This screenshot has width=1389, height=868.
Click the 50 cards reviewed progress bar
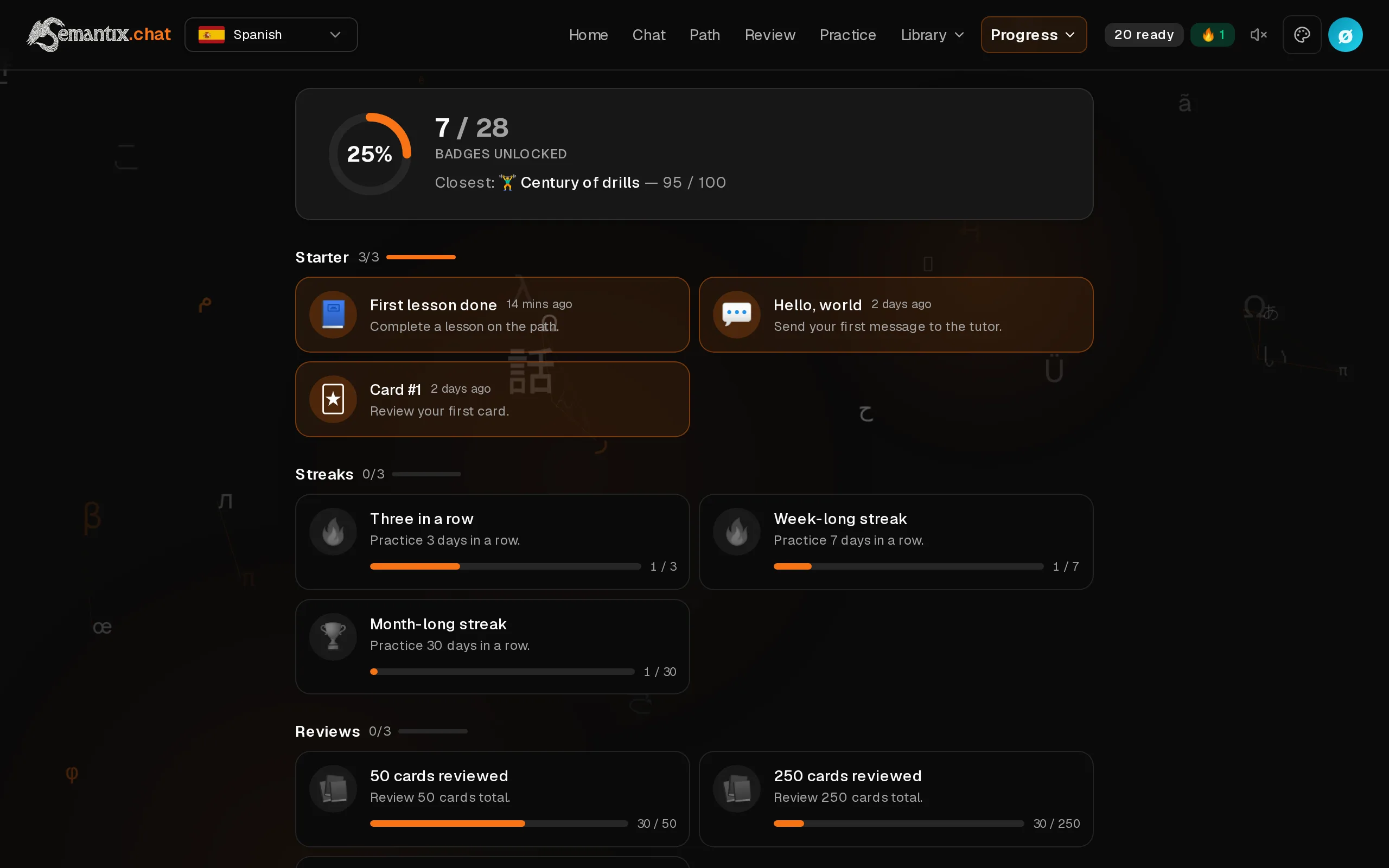[499, 824]
